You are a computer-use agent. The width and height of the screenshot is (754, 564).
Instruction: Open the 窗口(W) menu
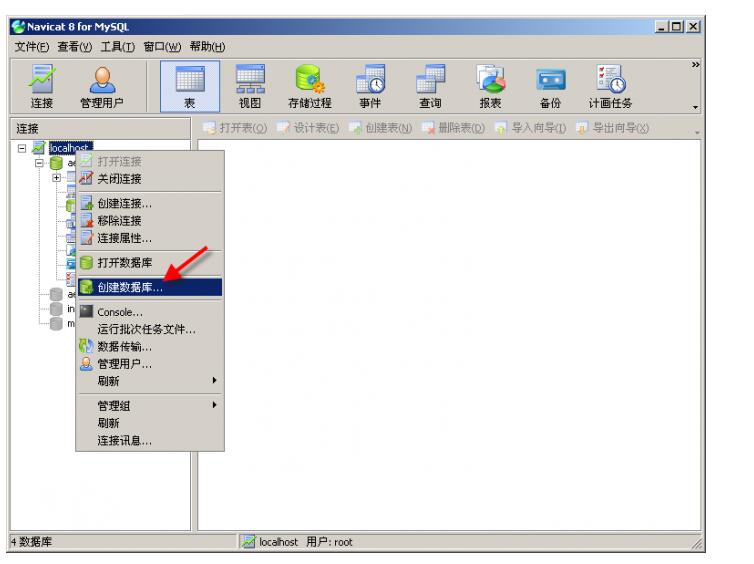(x=162, y=47)
